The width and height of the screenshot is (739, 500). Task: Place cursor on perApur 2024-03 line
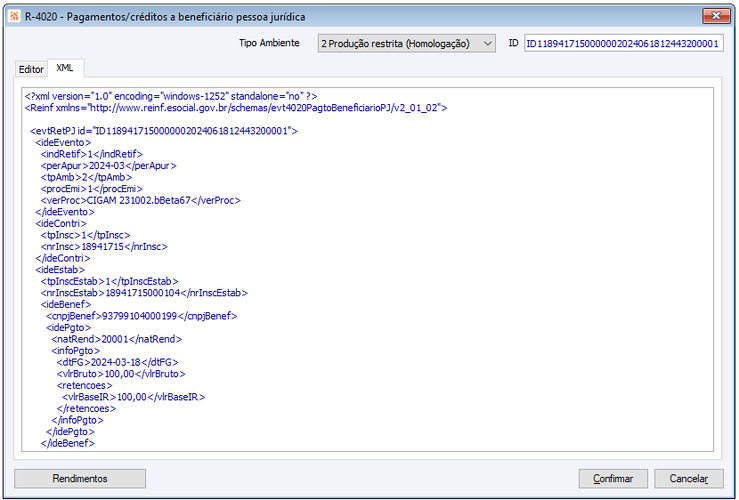pyautogui.click(x=108, y=166)
